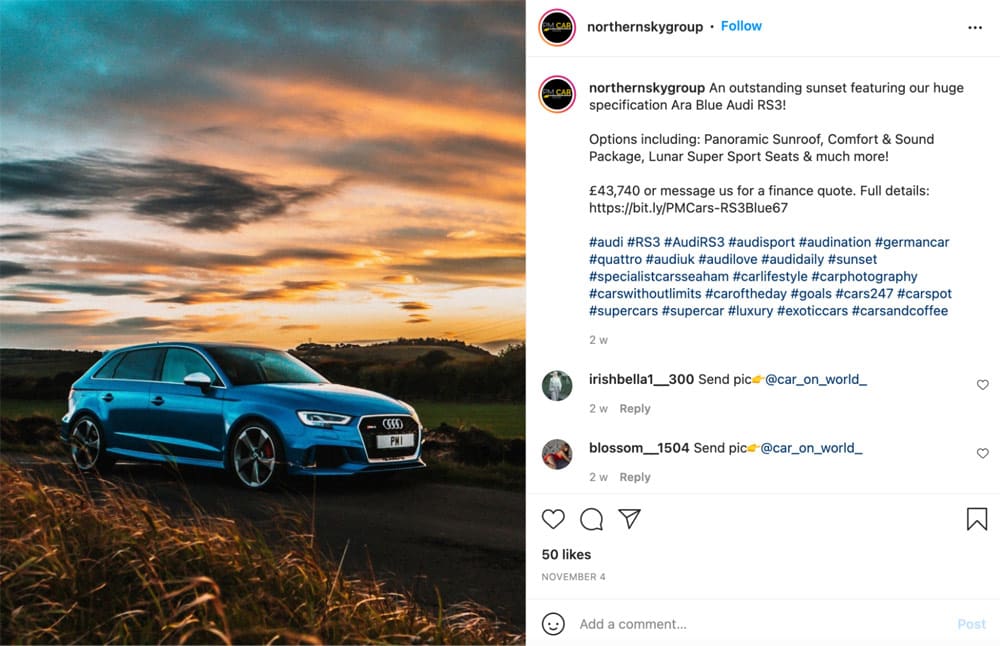Toggle like on irishbella1__300's comment heart
The width and height of the screenshot is (1000, 646).
[982, 385]
